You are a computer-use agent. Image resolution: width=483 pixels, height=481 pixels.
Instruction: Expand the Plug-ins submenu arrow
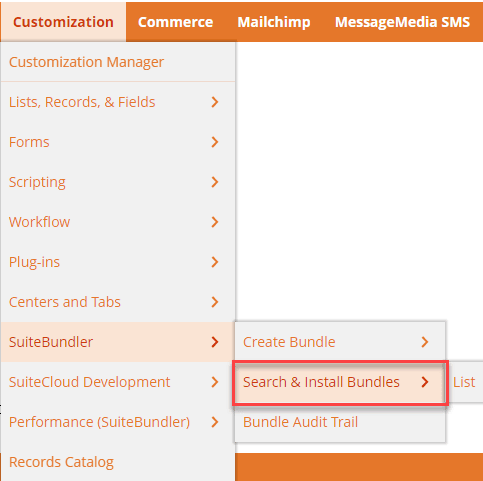click(215, 262)
